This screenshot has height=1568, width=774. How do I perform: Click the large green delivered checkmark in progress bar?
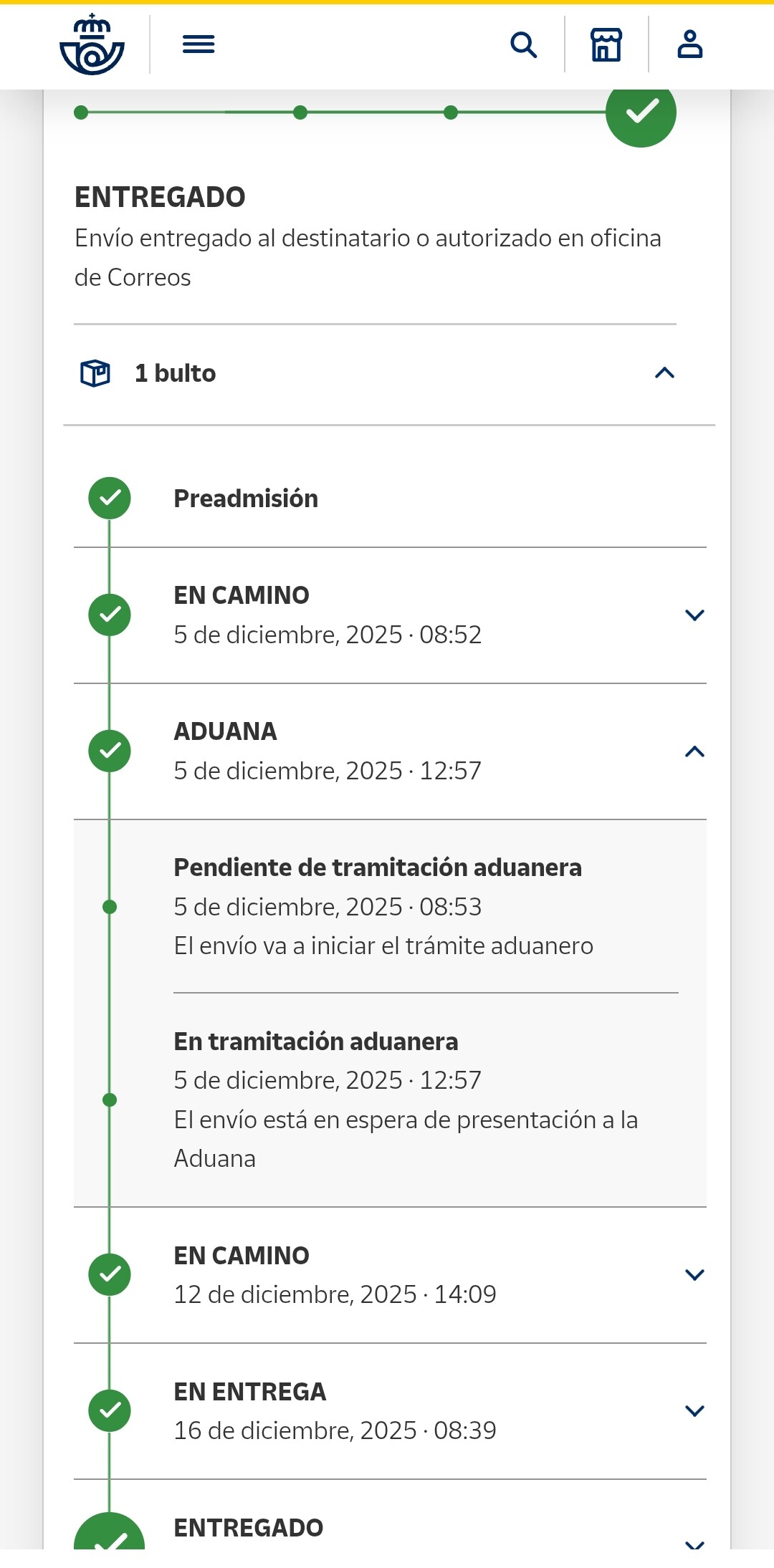(x=641, y=112)
